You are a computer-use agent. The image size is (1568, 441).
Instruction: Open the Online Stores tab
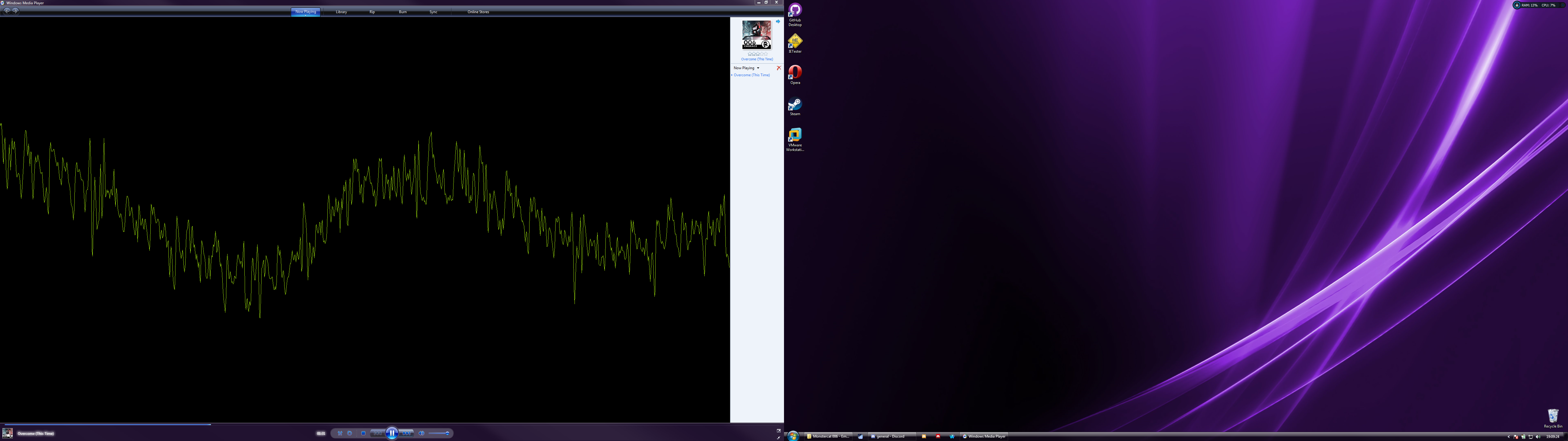(x=478, y=12)
